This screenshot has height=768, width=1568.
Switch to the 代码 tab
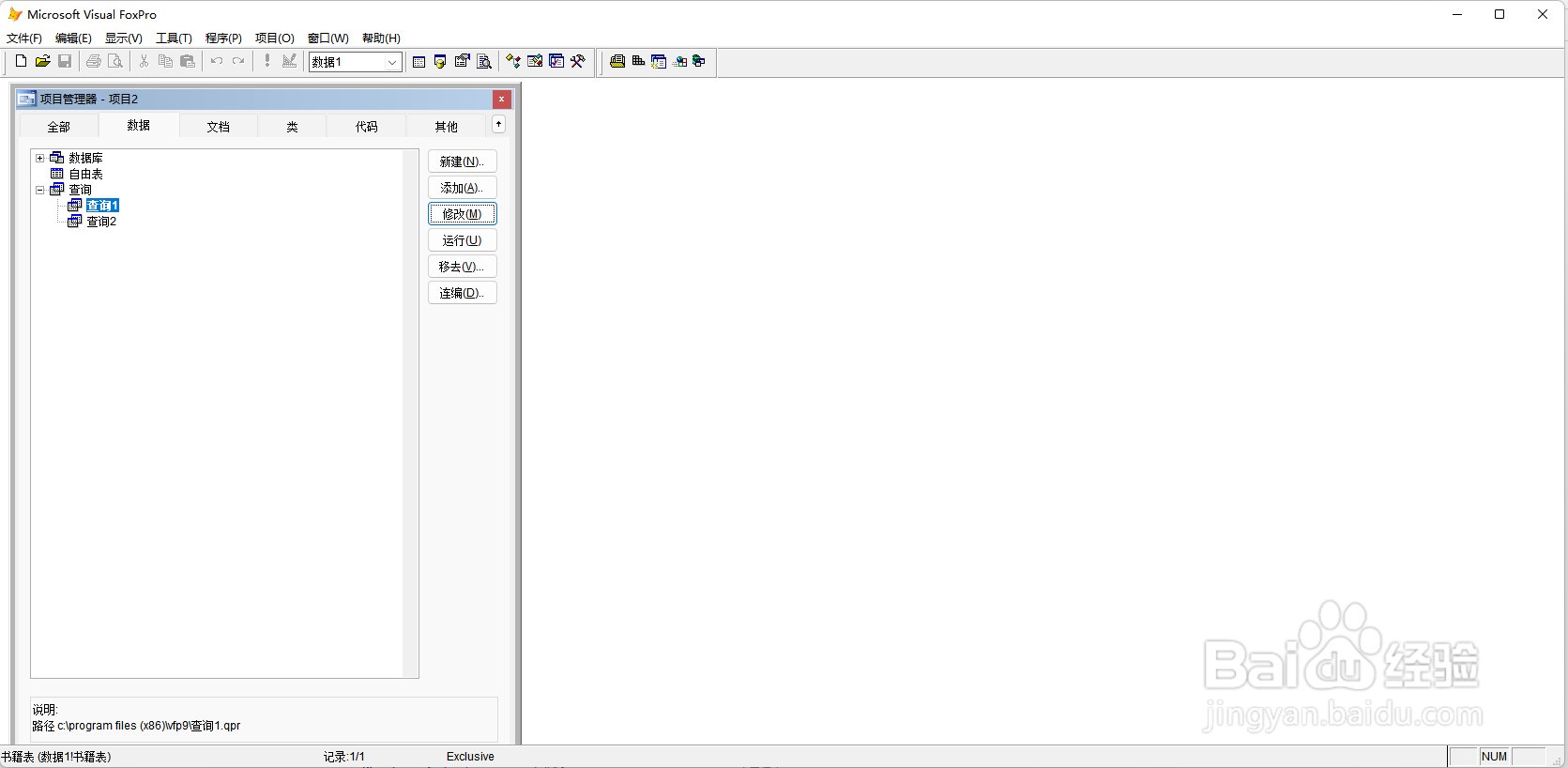(x=367, y=127)
